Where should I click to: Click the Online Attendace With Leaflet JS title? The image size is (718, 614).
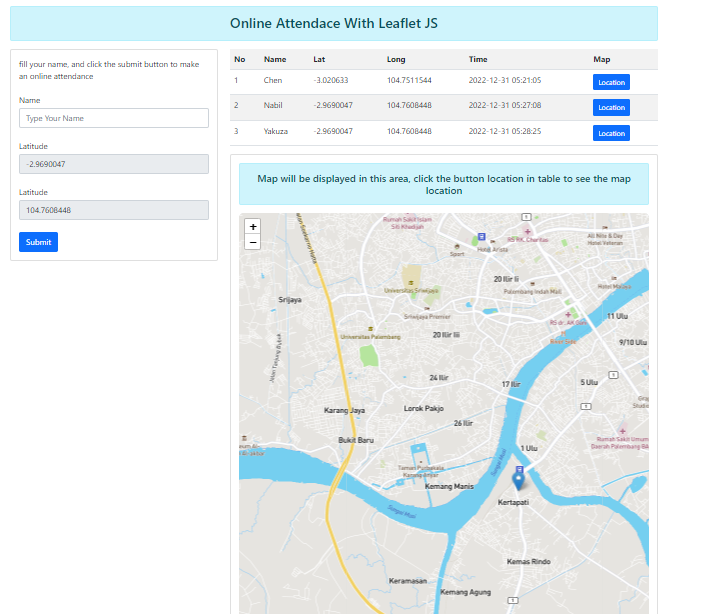coord(334,23)
